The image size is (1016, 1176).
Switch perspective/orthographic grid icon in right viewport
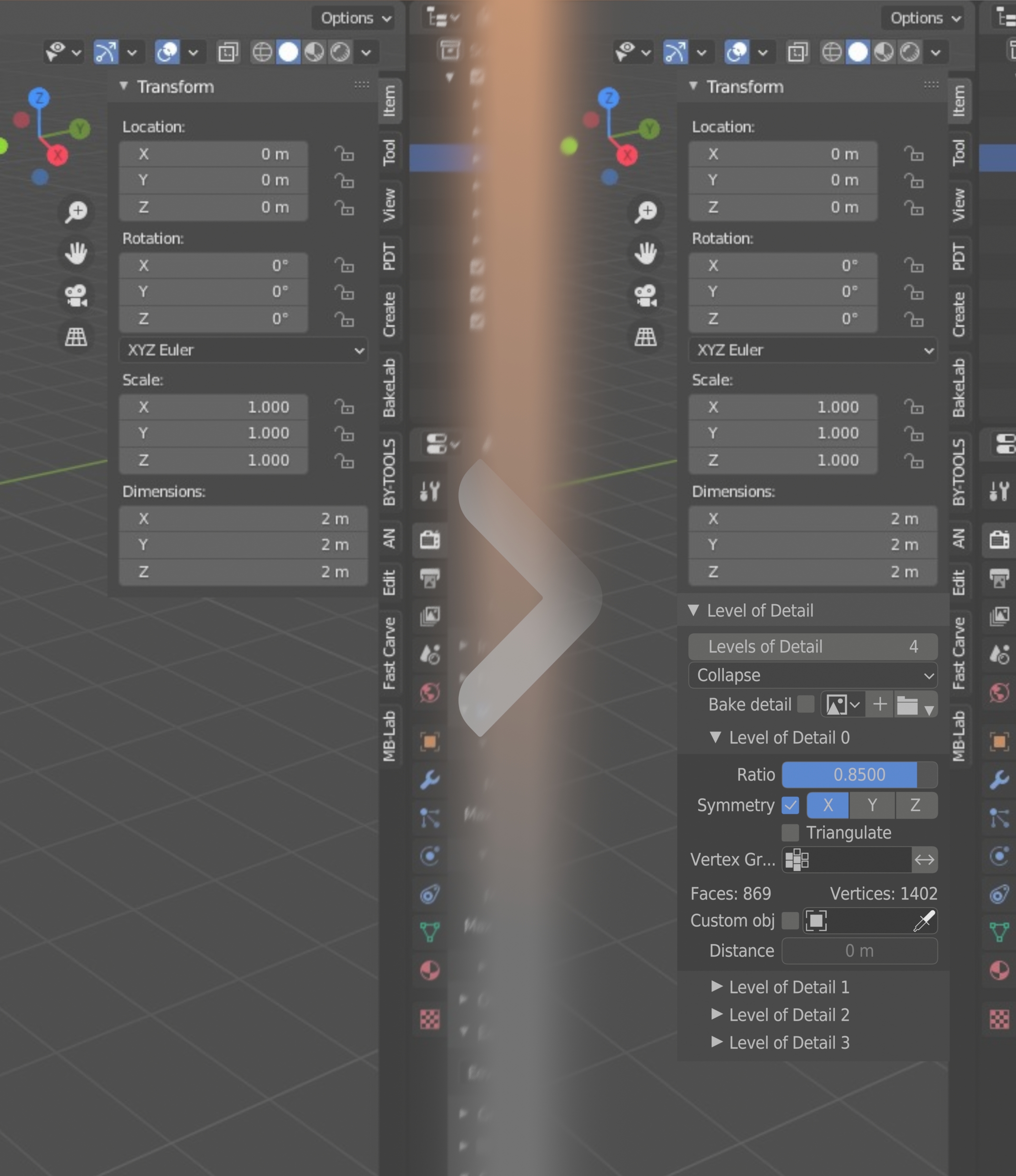pos(646,337)
